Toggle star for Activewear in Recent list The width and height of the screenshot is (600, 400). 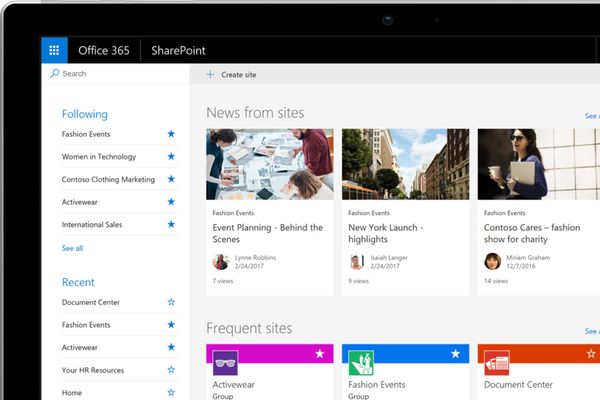click(x=171, y=347)
